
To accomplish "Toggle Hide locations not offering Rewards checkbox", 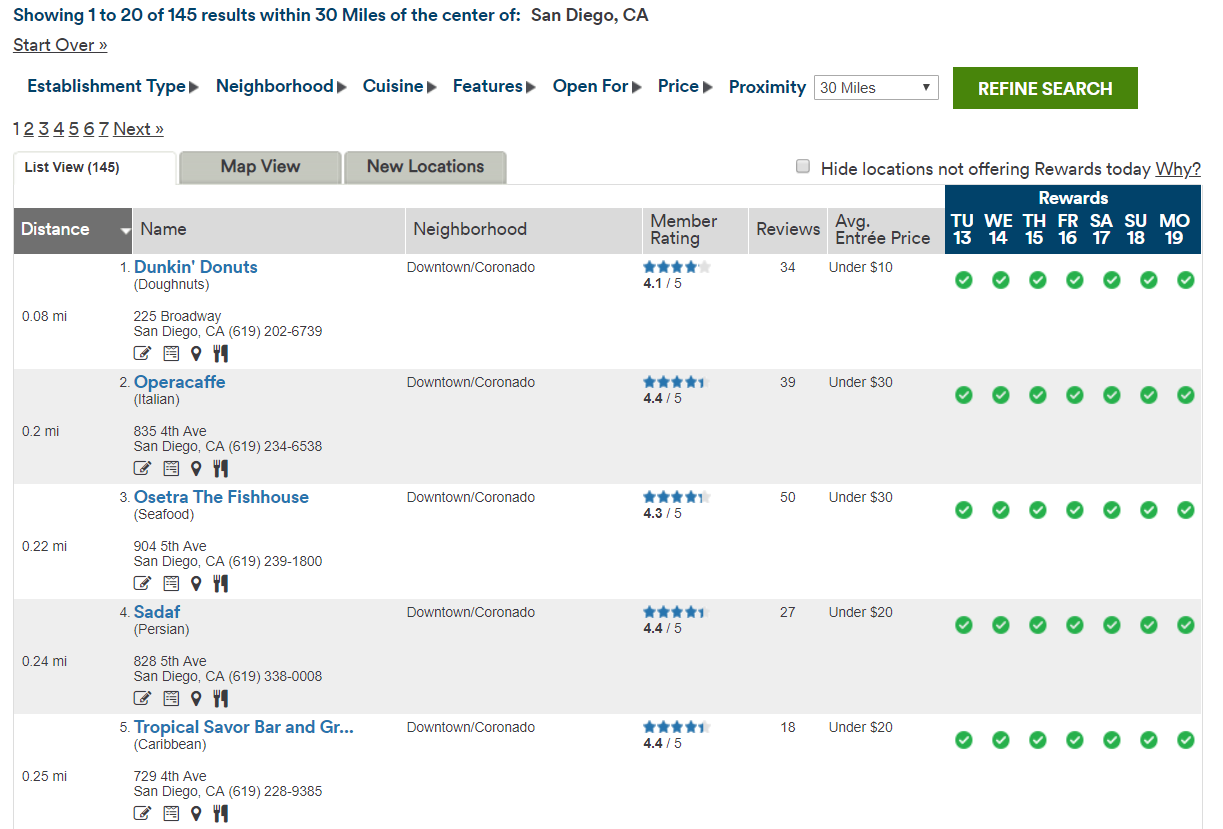I will pyautogui.click(x=802, y=167).
